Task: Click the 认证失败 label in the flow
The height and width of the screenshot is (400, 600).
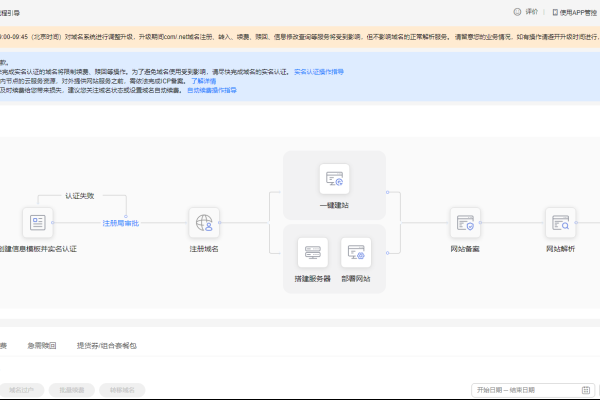Action: tap(79, 196)
